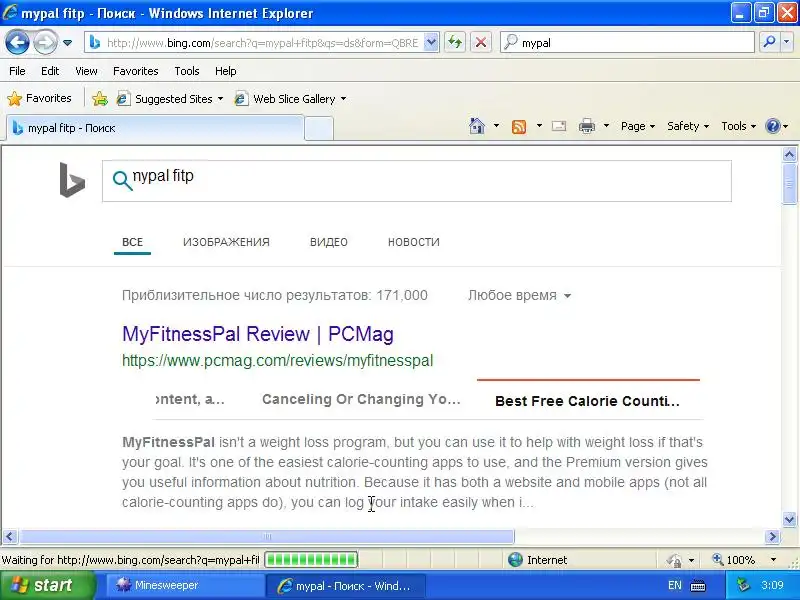The height and width of the screenshot is (600, 800).
Task: Click the privacy report status bar icon
Action: 674,560
